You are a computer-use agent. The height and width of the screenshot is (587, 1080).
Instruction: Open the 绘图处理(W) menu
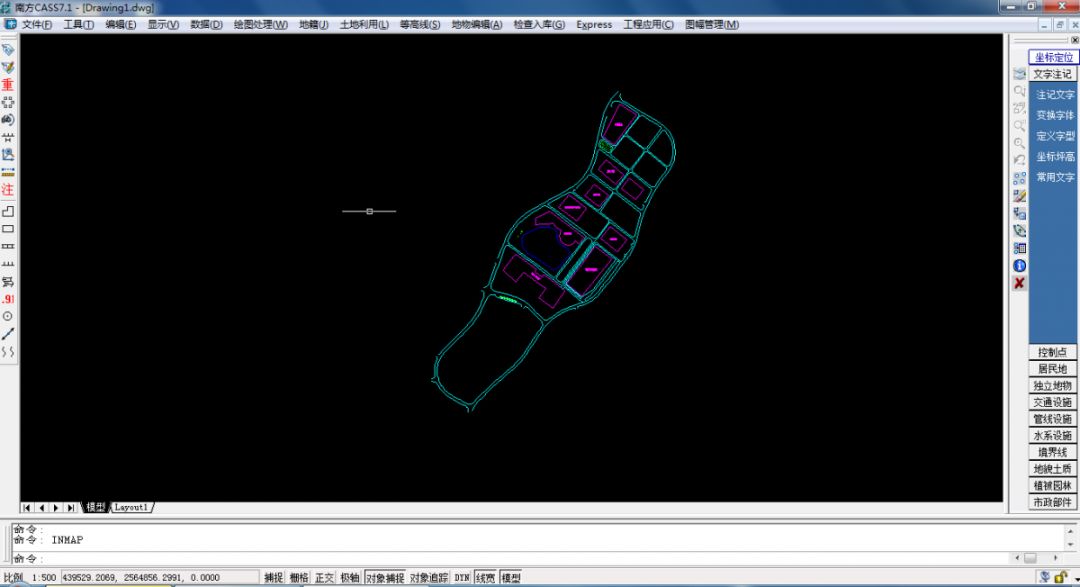tap(260, 25)
